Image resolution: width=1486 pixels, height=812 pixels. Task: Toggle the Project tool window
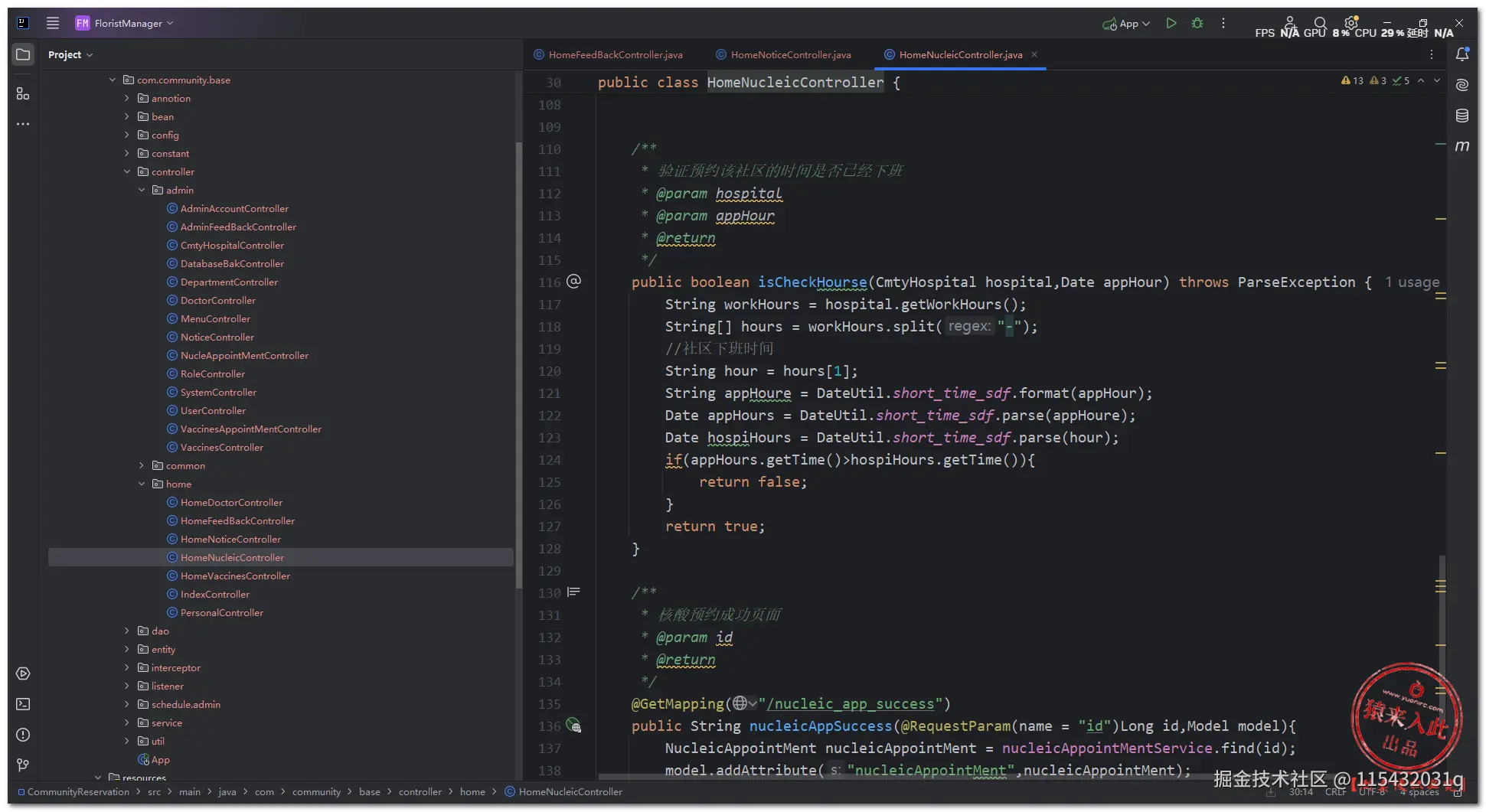tap(23, 54)
